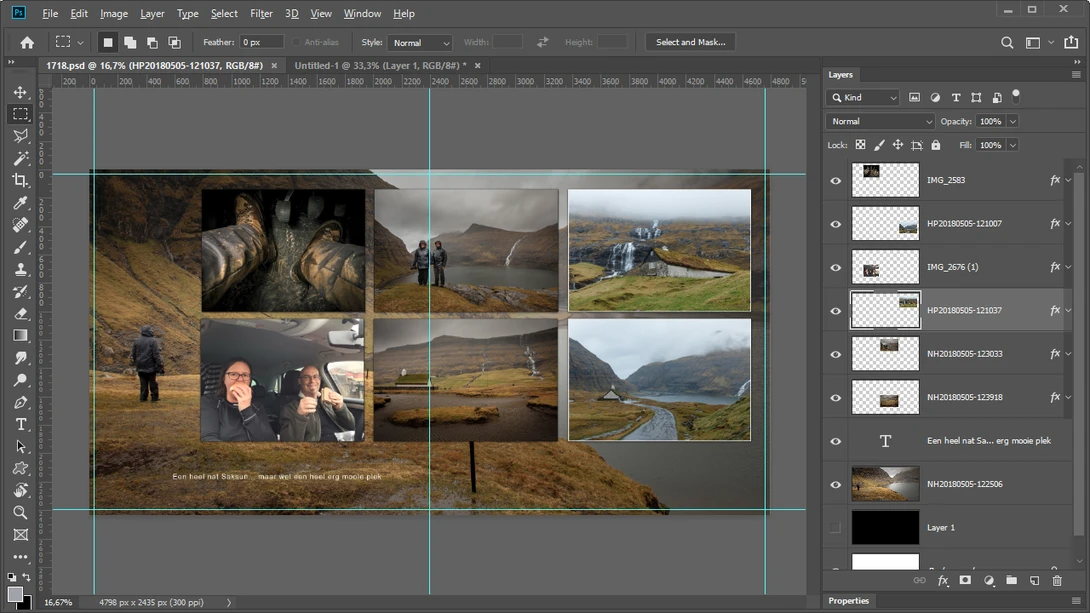The height and width of the screenshot is (613, 1090).
Task: Open the marquee Style dropdown
Action: (420, 42)
